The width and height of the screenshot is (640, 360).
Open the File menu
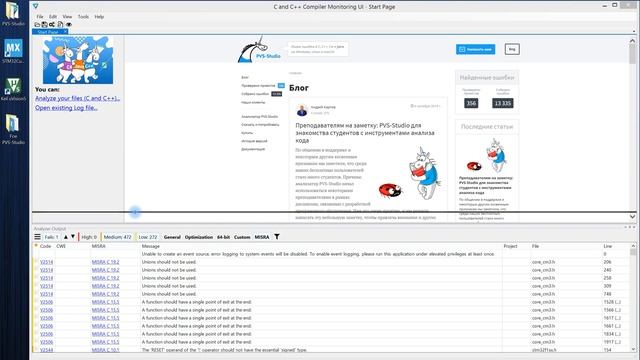[40, 17]
